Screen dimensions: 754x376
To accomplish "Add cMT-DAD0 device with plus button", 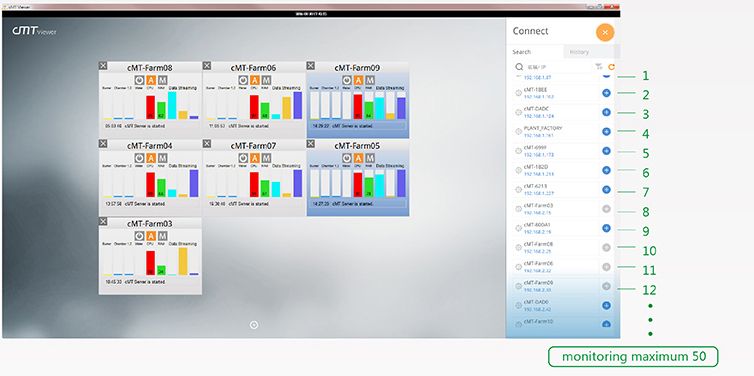I will 606,305.
